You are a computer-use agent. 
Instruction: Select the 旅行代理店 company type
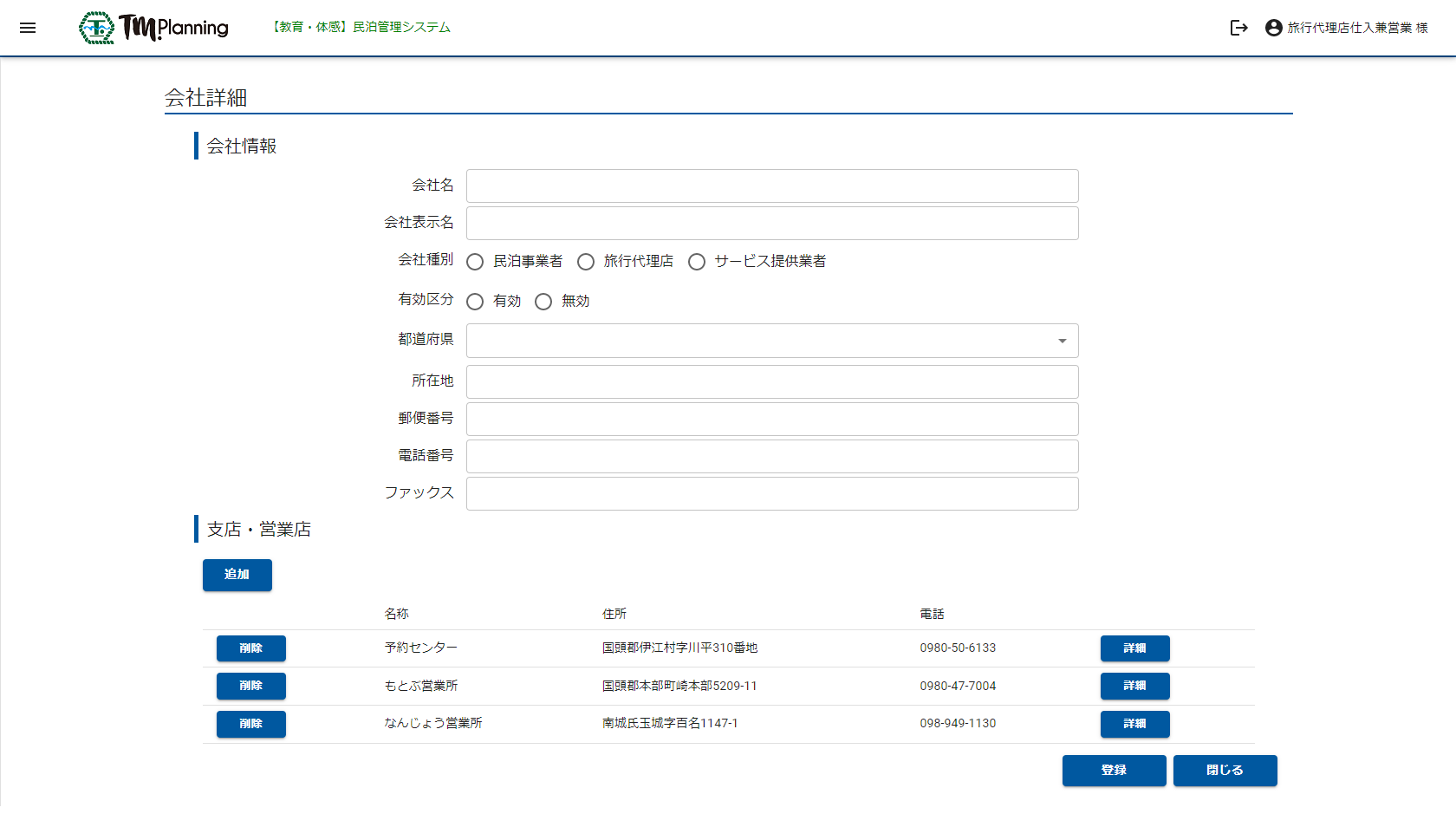[x=586, y=262]
